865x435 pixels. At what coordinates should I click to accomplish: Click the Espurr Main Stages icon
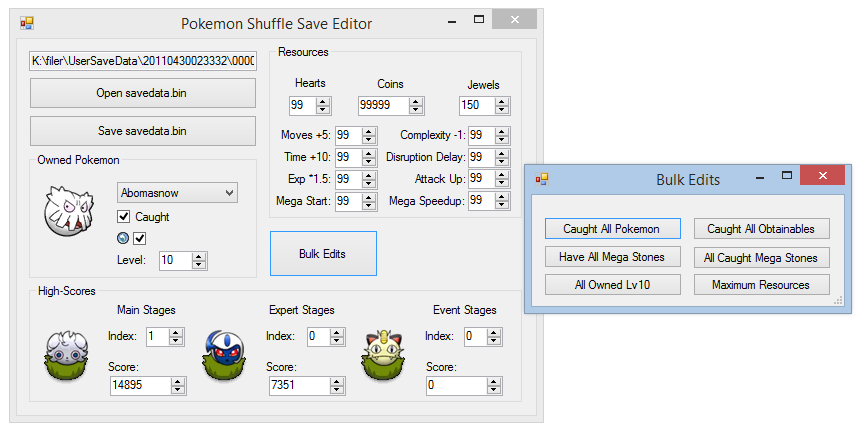click(x=66, y=356)
